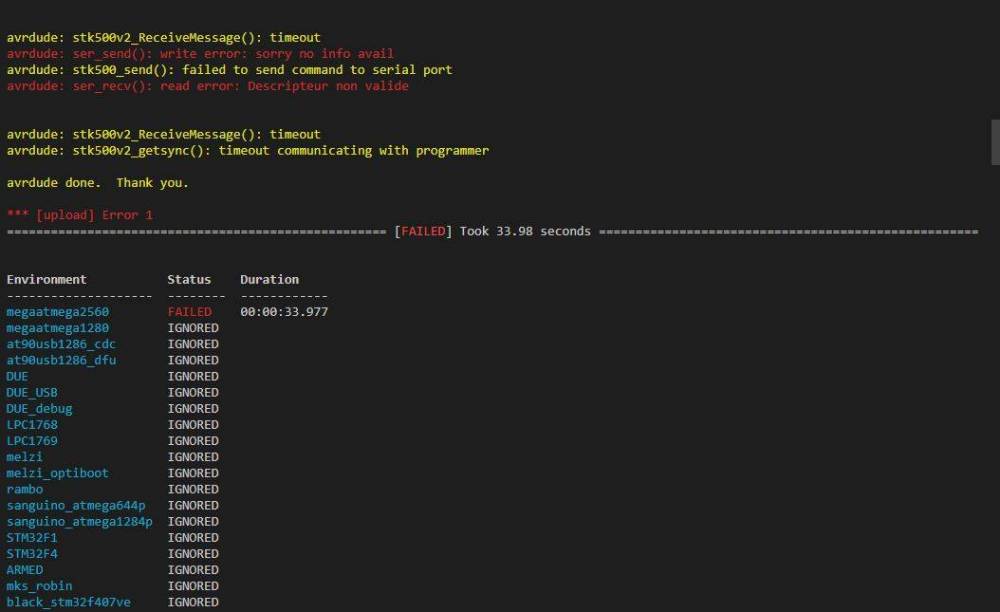The image size is (1000, 612).
Task: Select the at90usb1286_cdc environment entry
Action: pos(61,344)
